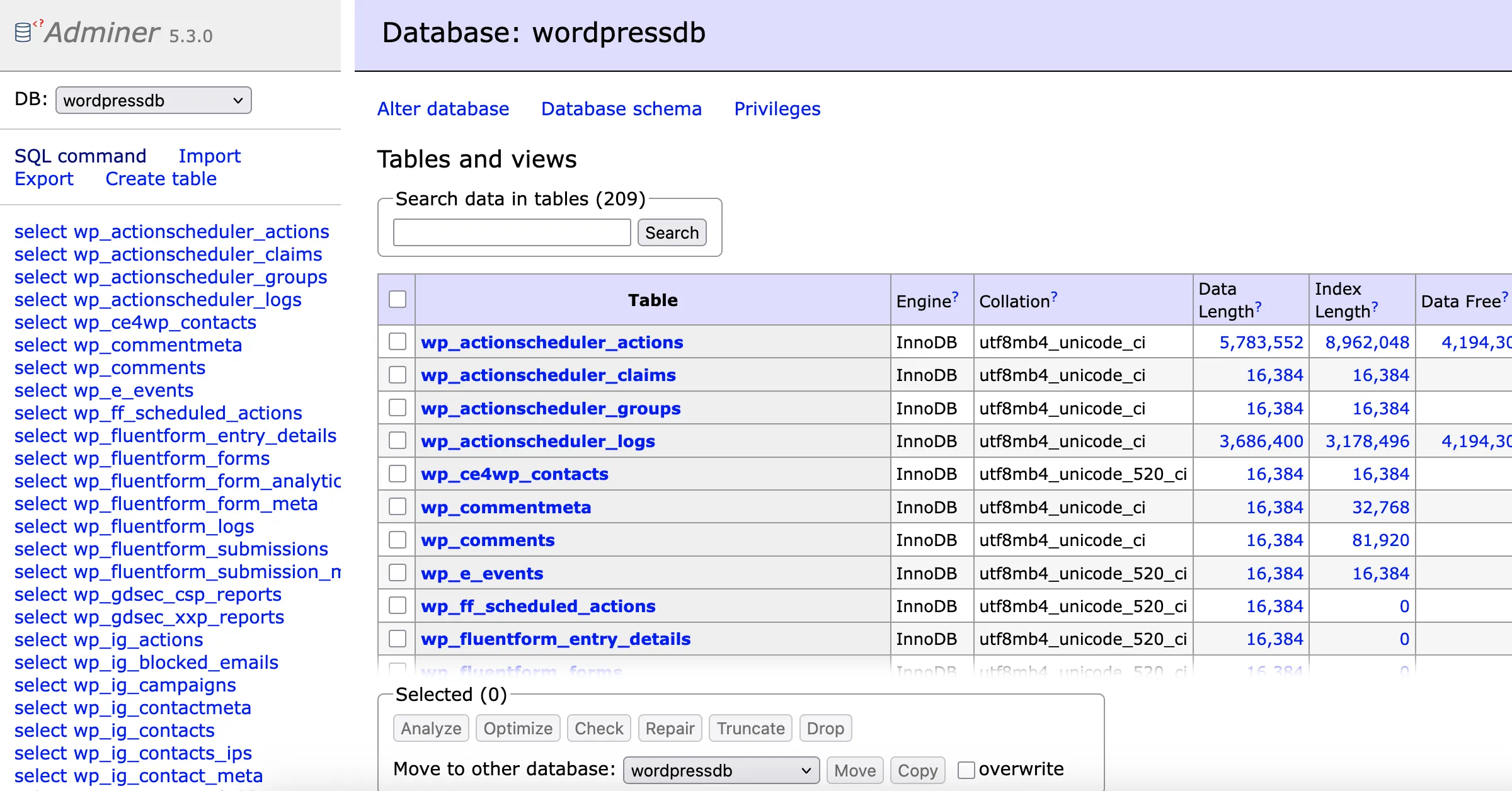
Task: Click the 3,686,400 data length value
Action: [1261, 441]
